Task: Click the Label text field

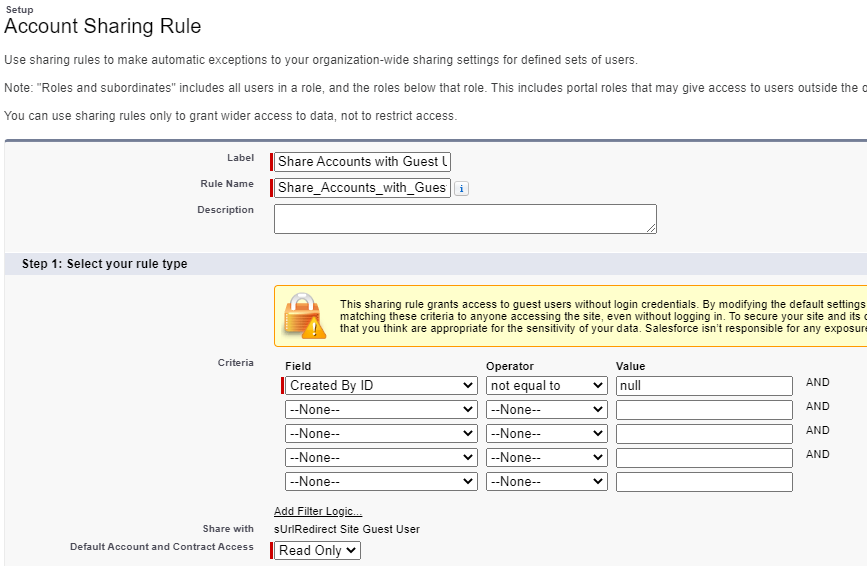Action: pos(363,161)
